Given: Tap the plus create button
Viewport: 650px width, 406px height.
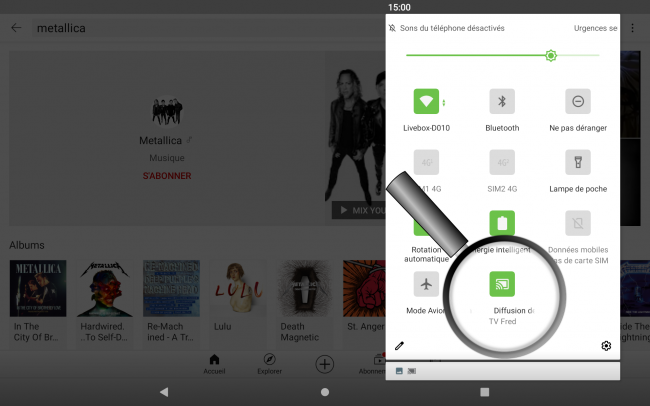Looking at the screenshot, I should 325,365.
